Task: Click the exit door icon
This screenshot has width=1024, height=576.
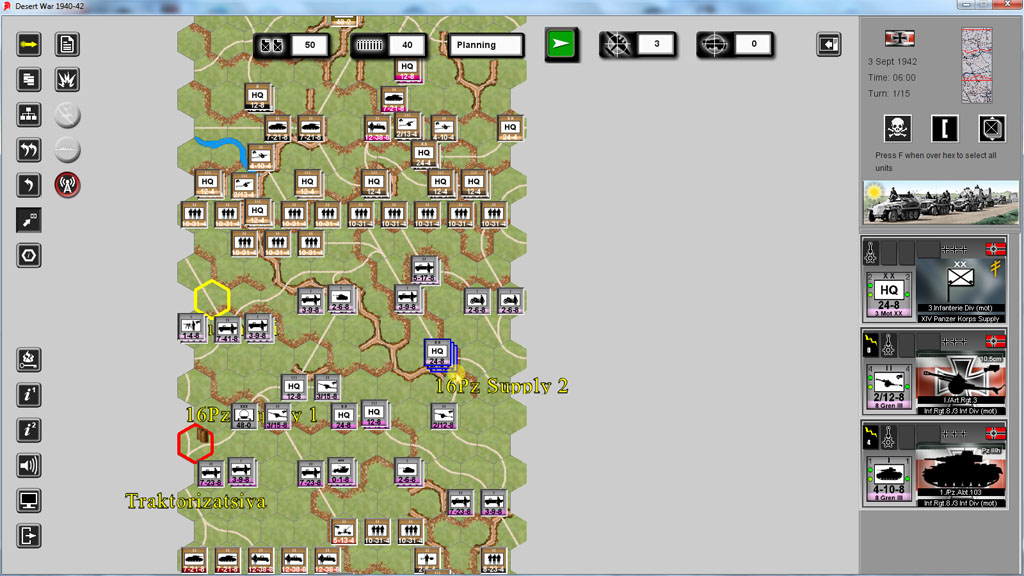Action: 29,536
